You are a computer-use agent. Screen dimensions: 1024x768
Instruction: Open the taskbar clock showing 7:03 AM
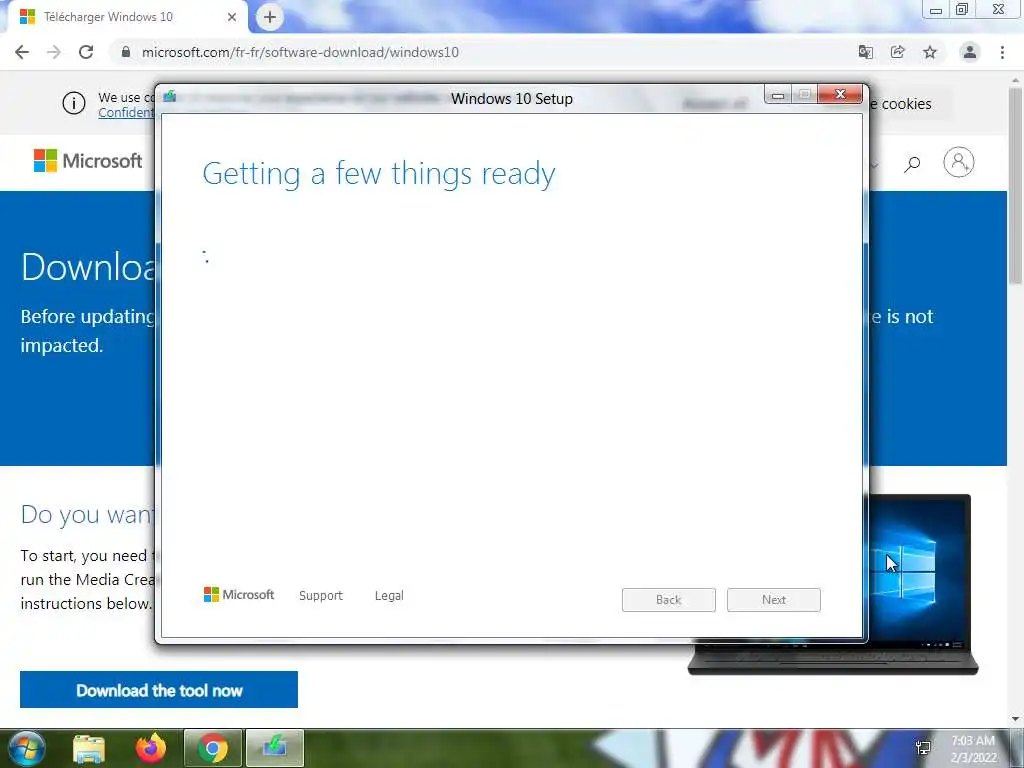[x=973, y=749]
